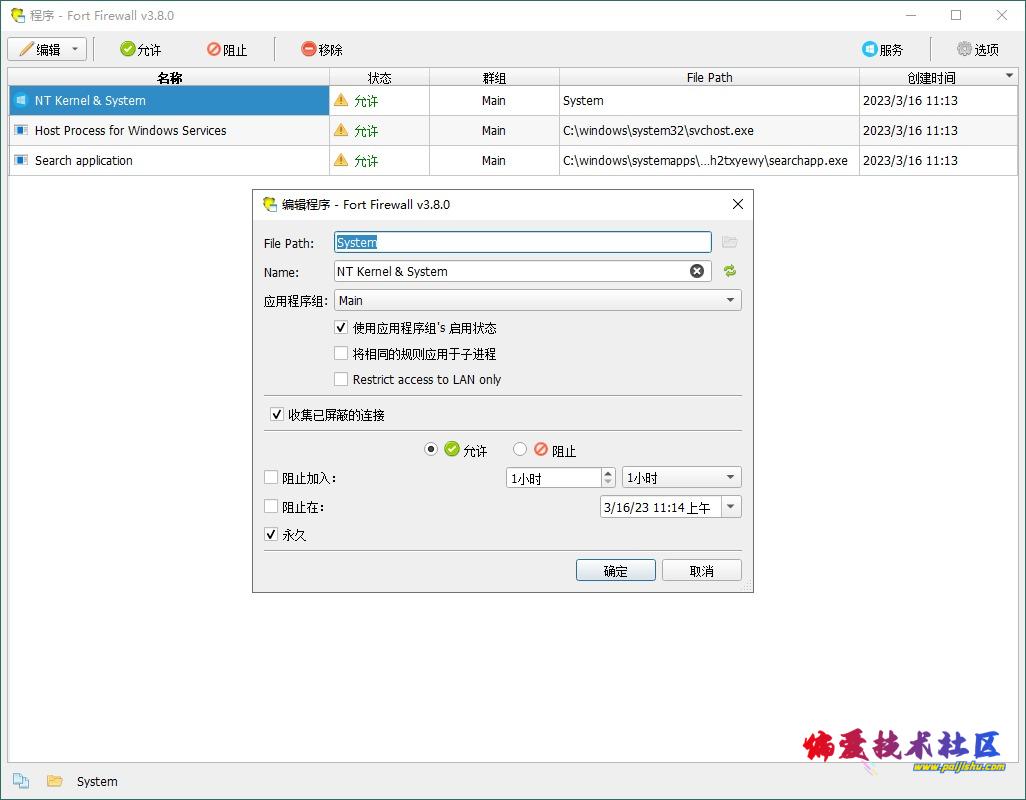The height and width of the screenshot is (800, 1026).
Task: Enable the 阻止在 checkbox
Action: pyautogui.click(x=271, y=506)
